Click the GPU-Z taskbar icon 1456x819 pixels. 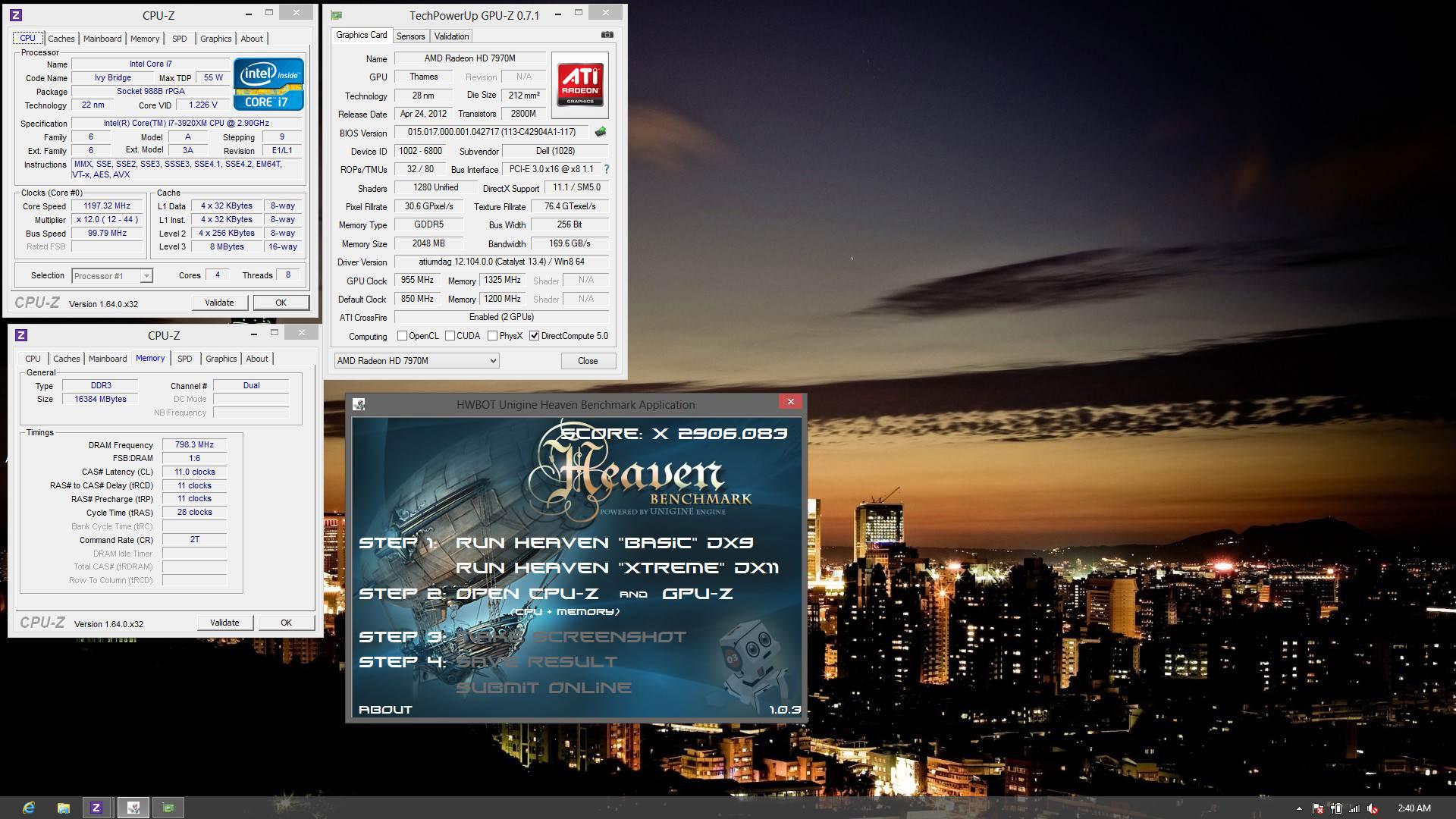(x=168, y=808)
